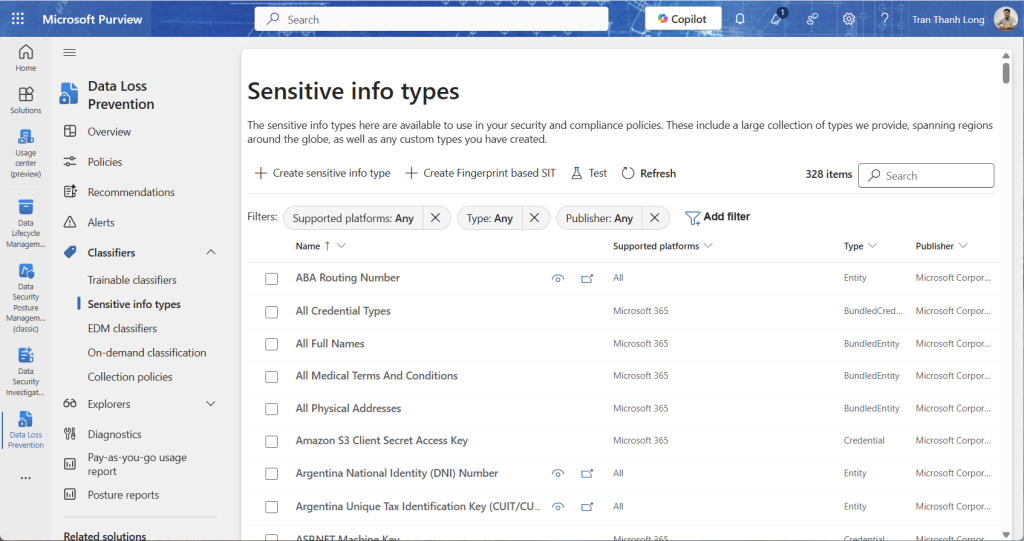Tick the Amazon S3 Client Secret checkbox
The width and height of the screenshot is (1024, 541).
point(271,441)
